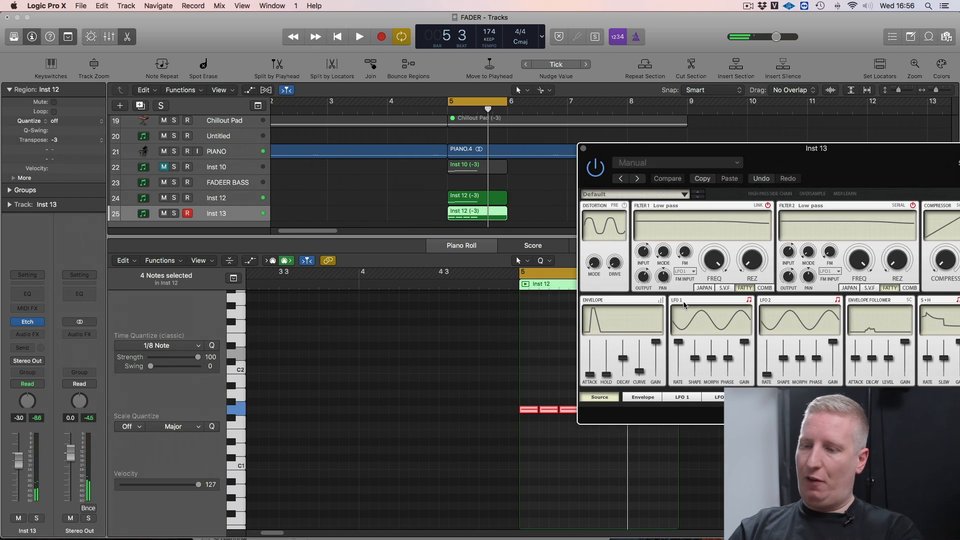960x540 pixels.
Task: Toggle the metronome button
Action: point(636,37)
